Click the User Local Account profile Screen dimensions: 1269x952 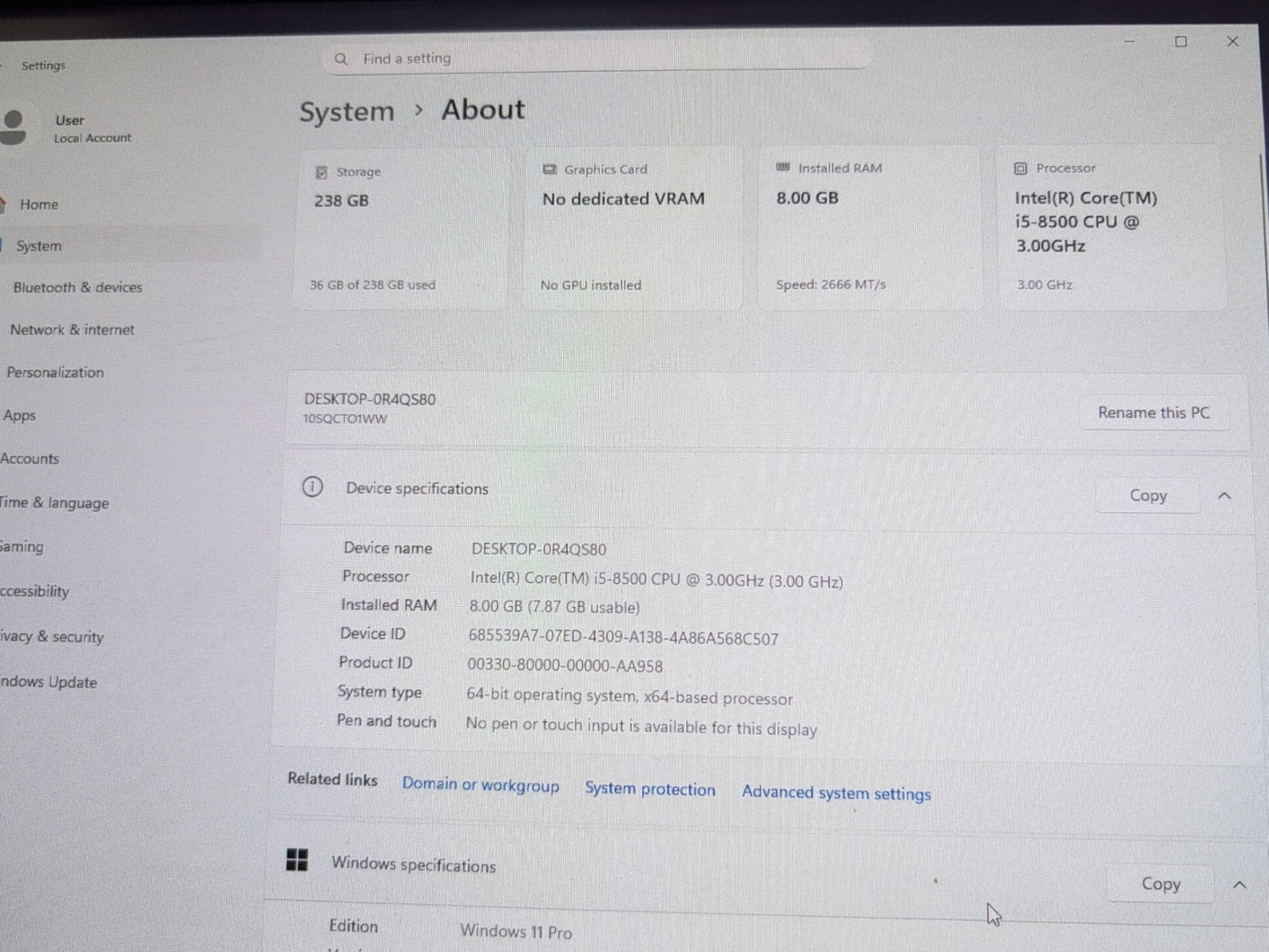click(70, 128)
